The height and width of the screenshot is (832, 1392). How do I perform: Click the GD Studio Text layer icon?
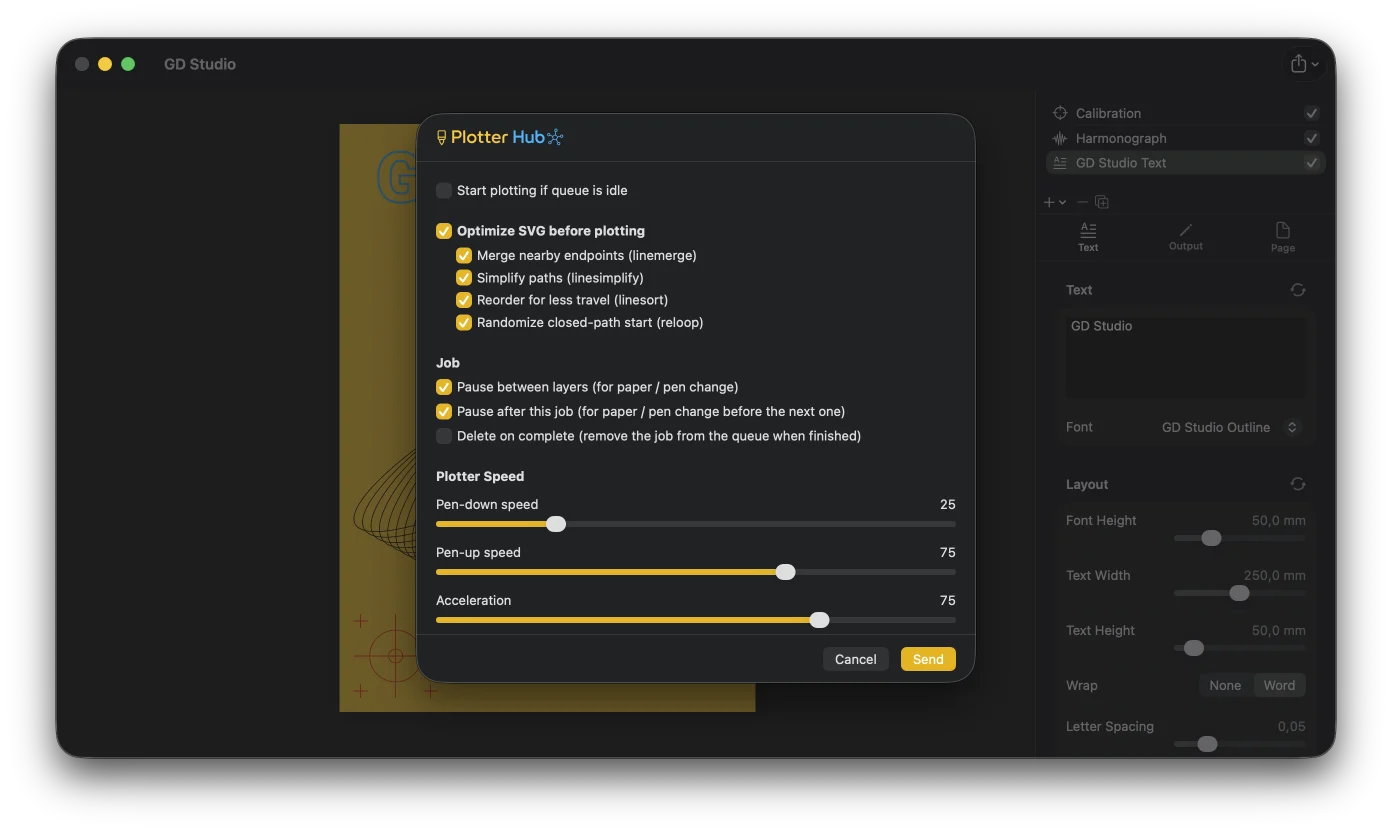tap(1060, 163)
